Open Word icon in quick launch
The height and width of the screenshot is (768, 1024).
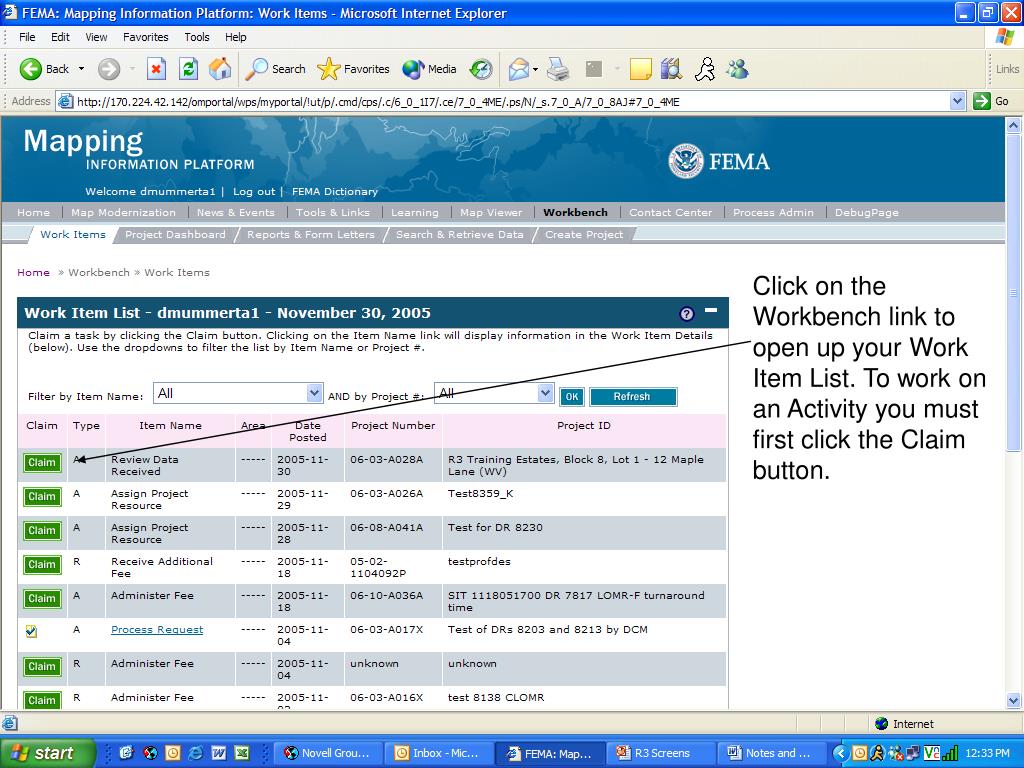point(219,753)
